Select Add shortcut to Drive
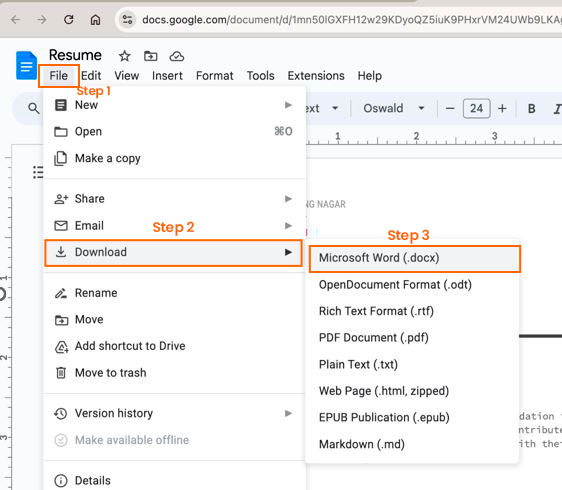The image size is (562, 490). click(174, 346)
